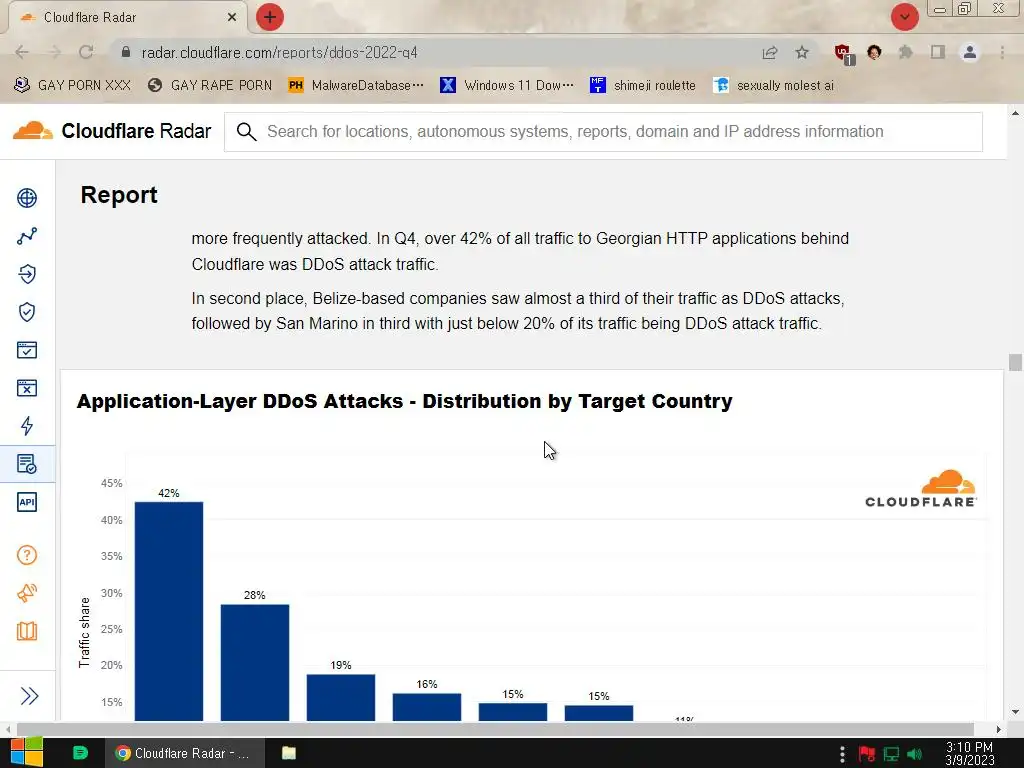Open the Windows Start button
The width and height of the screenshot is (1024, 768).
[27, 753]
